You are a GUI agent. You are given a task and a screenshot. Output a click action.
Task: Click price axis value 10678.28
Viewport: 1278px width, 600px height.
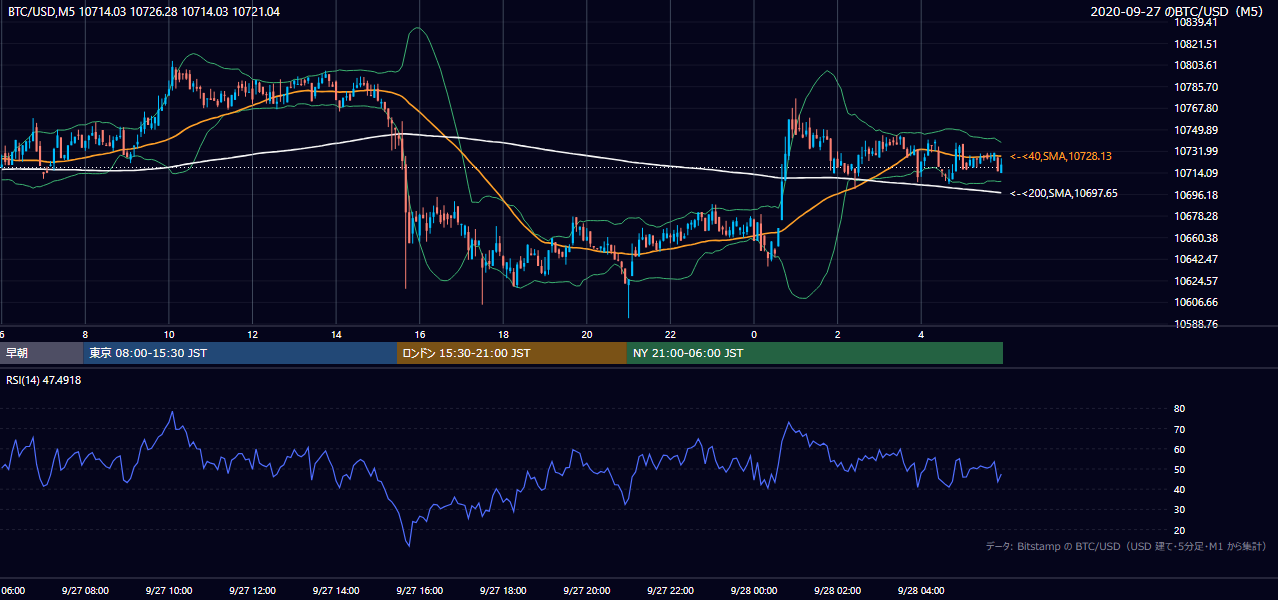[x=1196, y=216]
